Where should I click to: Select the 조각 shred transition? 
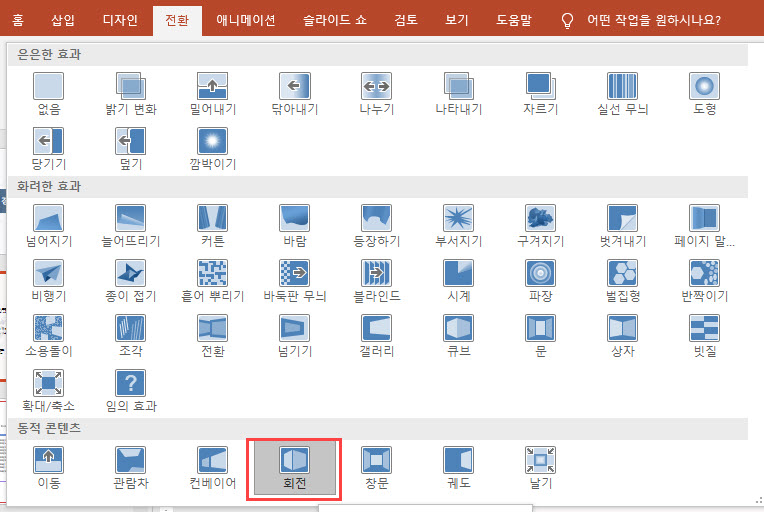(131, 336)
